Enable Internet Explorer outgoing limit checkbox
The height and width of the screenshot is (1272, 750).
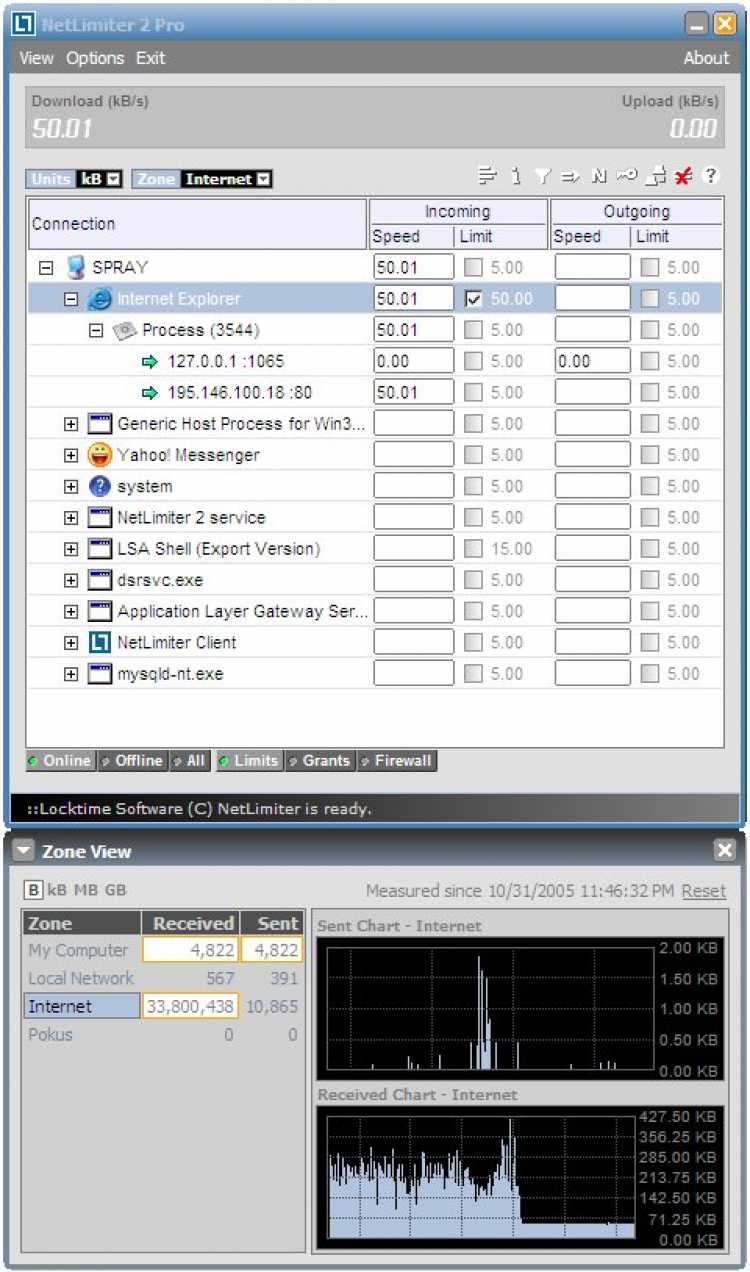pyautogui.click(x=650, y=298)
